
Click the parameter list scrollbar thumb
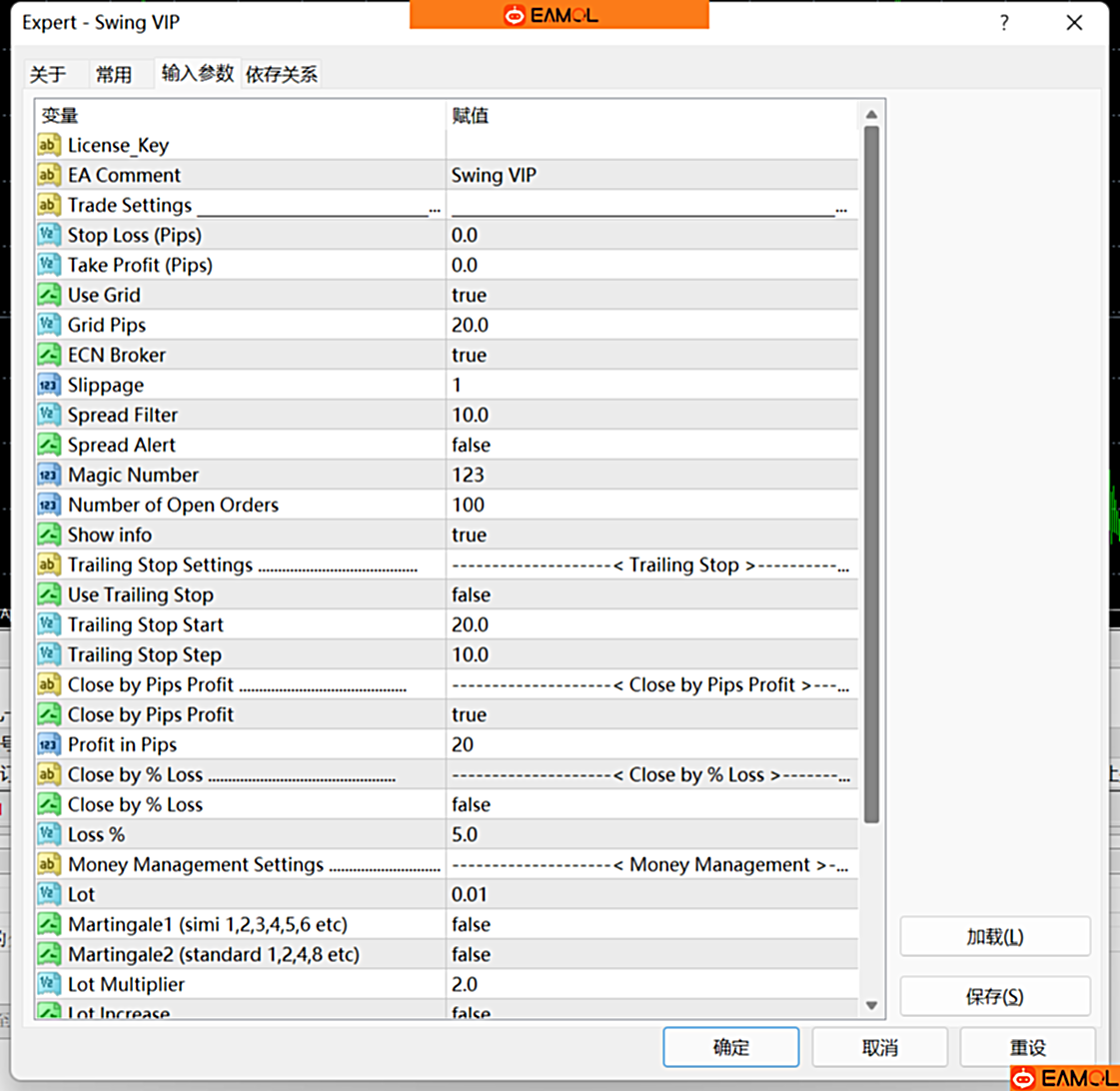point(871,476)
